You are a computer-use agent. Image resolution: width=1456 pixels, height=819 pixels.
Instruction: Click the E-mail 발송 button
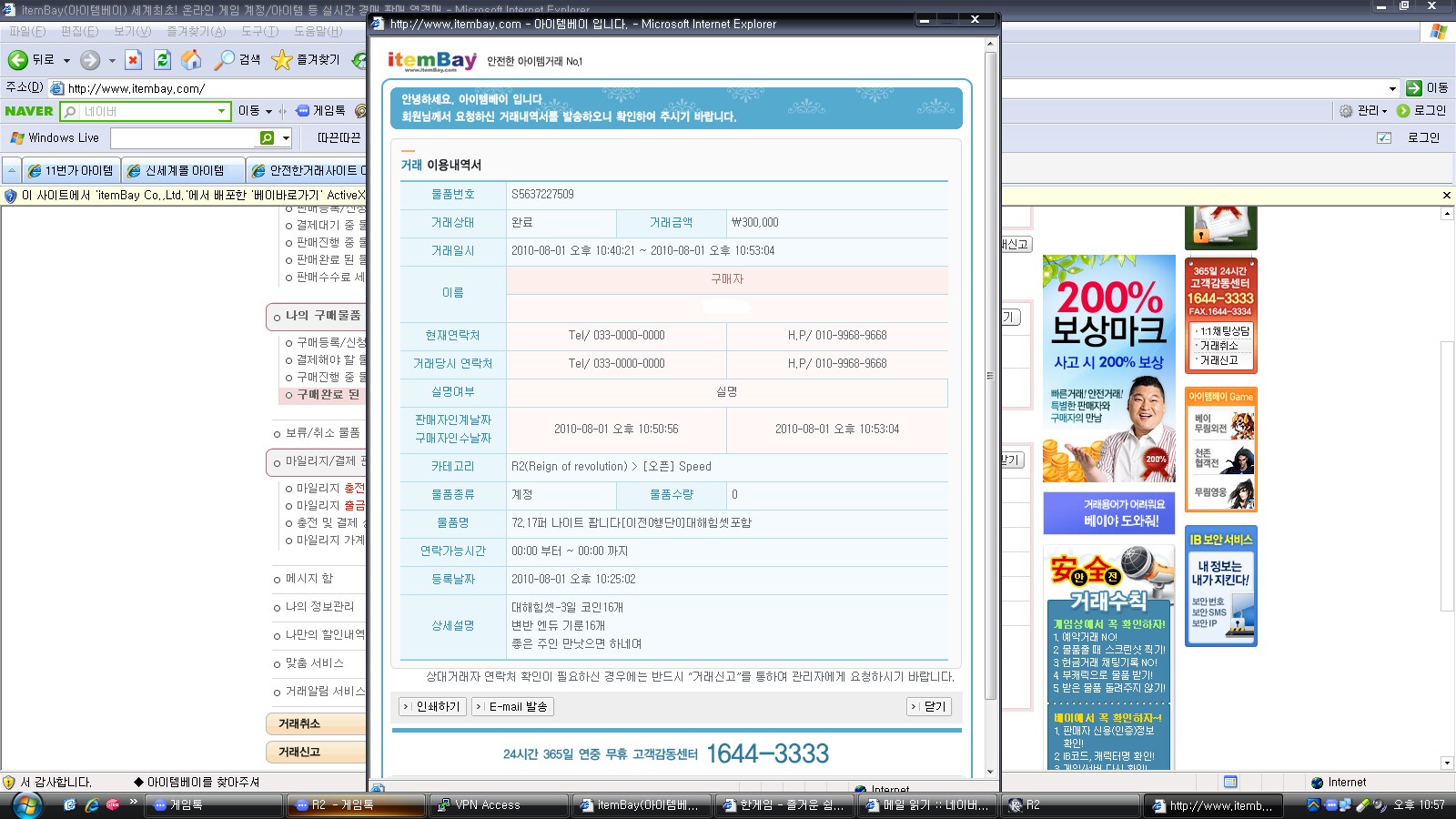[x=512, y=707]
